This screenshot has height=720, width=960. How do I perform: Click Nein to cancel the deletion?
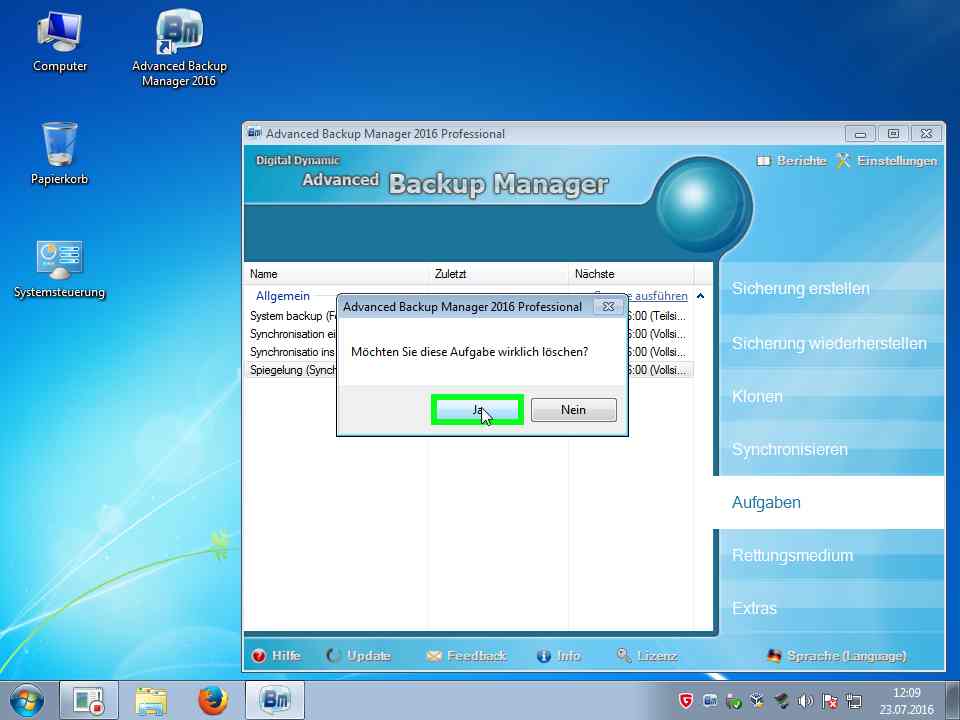(x=574, y=410)
